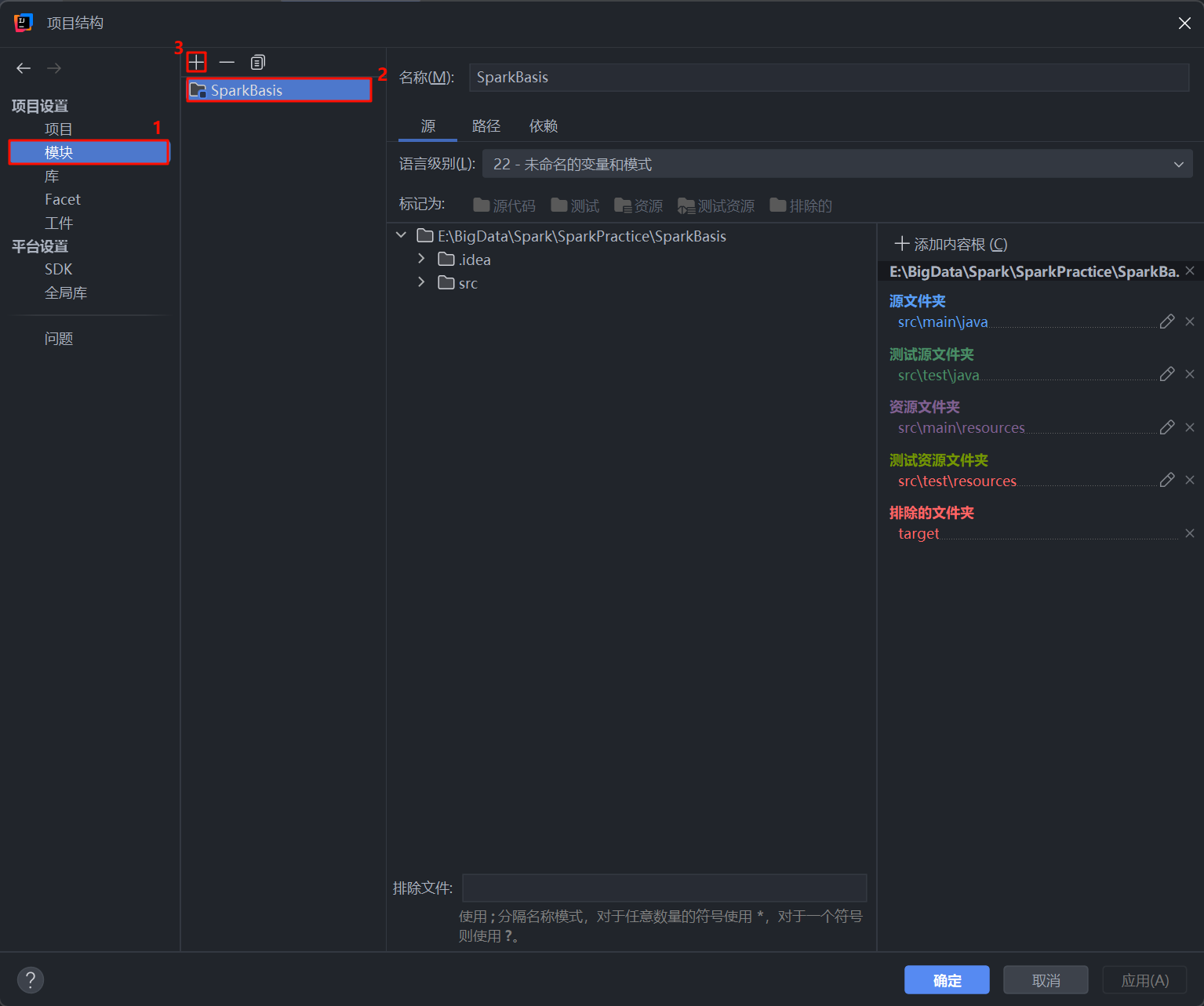This screenshot has height=1006, width=1204.
Task: Click the add module plus icon
Action: tap(196, 62)
